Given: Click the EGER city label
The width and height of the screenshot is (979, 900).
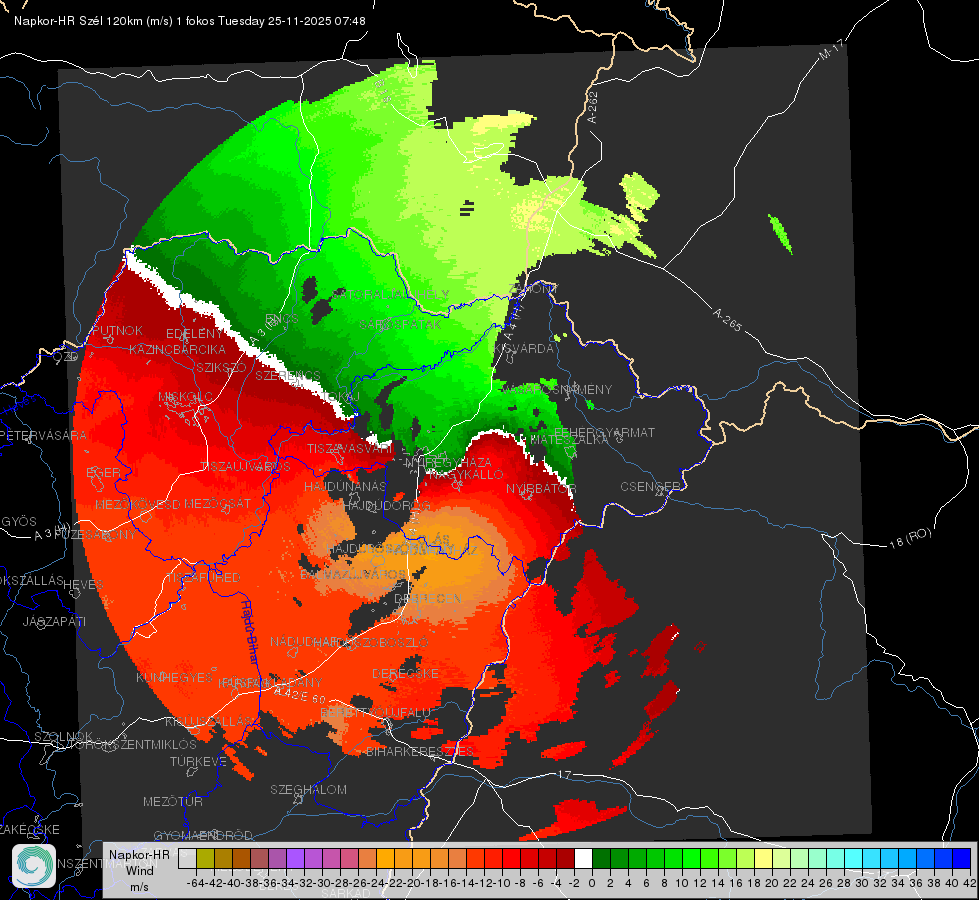Looking at the screenshot, I should point(103,472).
